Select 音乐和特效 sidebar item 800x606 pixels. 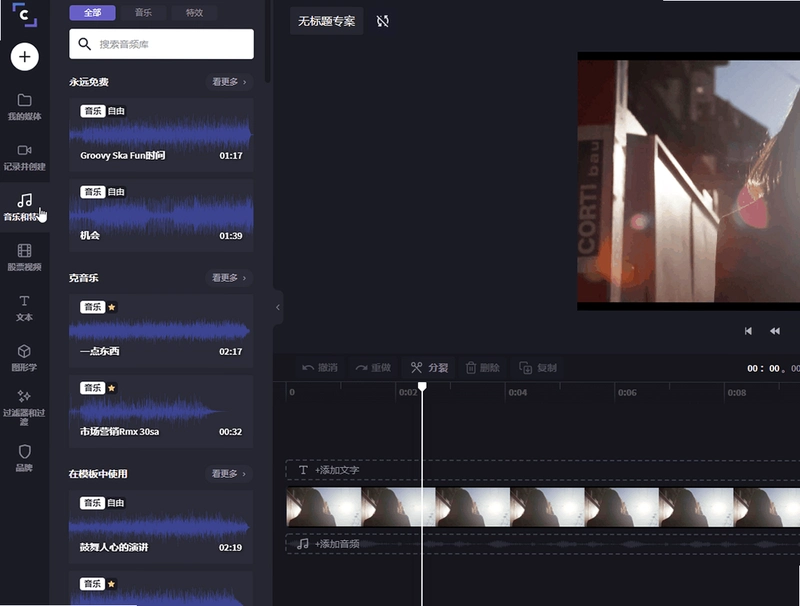click(24, 207)
